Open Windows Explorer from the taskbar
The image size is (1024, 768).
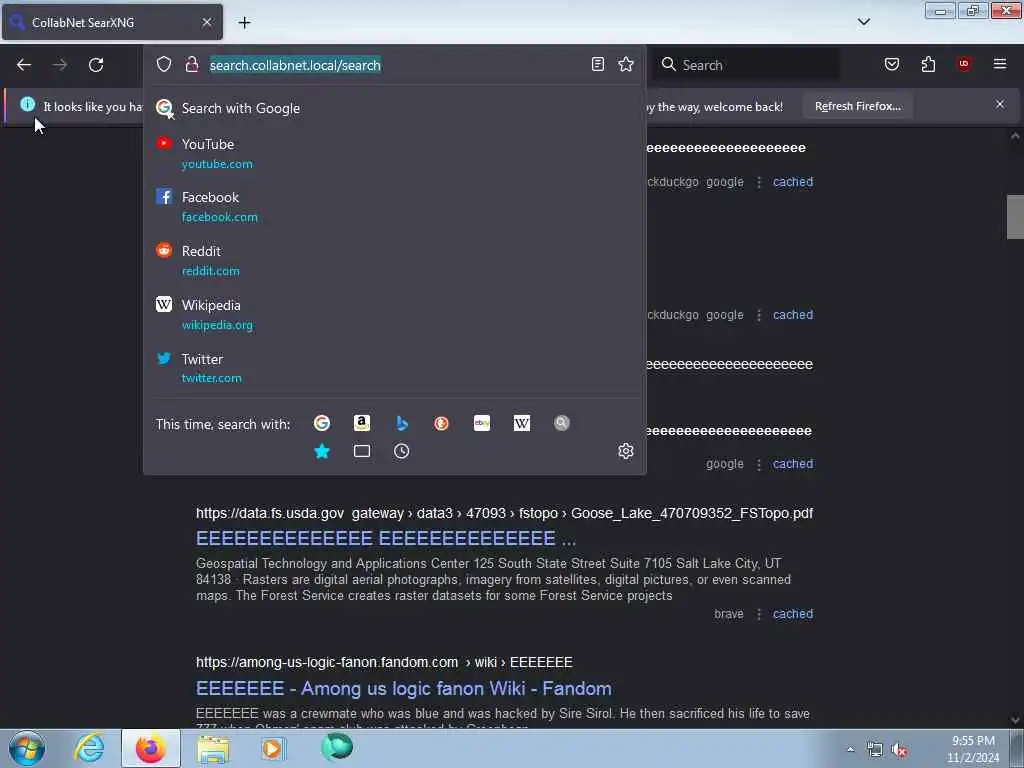click(x=213, y=750)
